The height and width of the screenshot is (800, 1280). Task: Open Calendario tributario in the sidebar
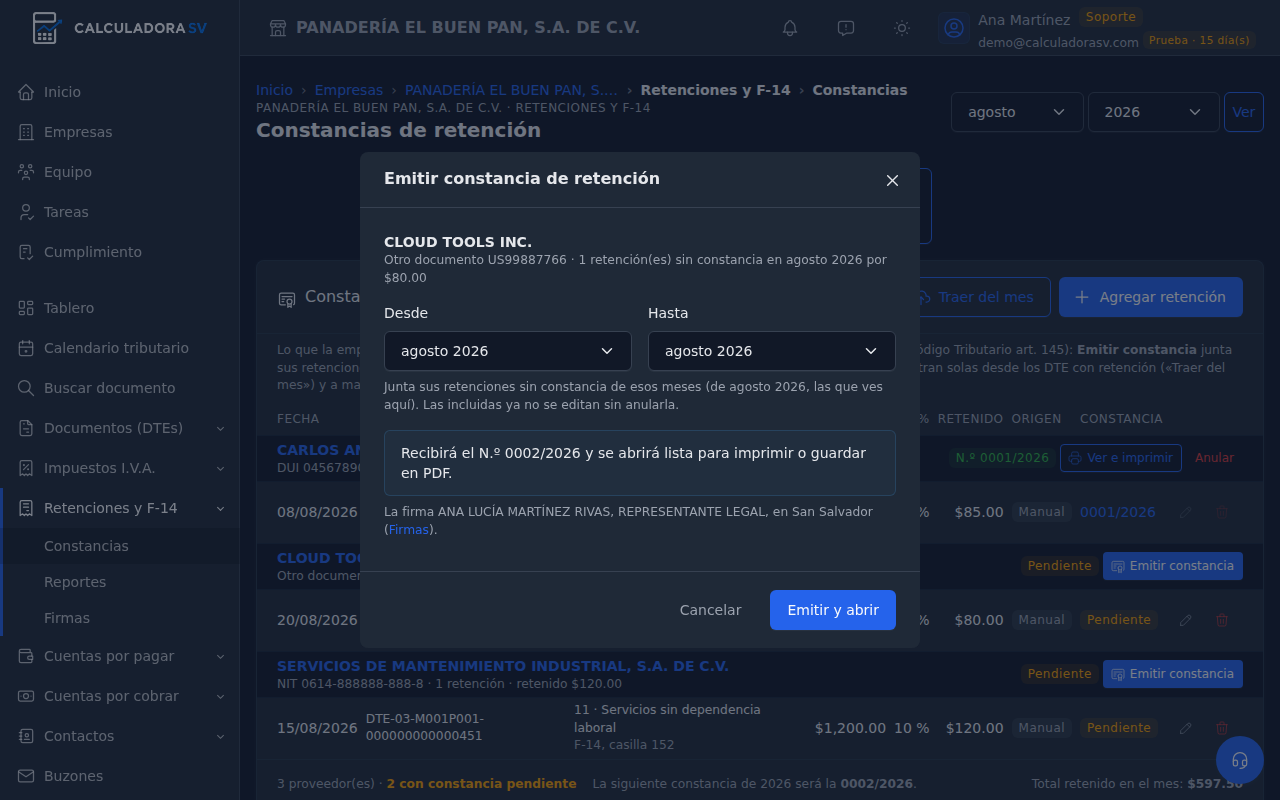[120, 348]
